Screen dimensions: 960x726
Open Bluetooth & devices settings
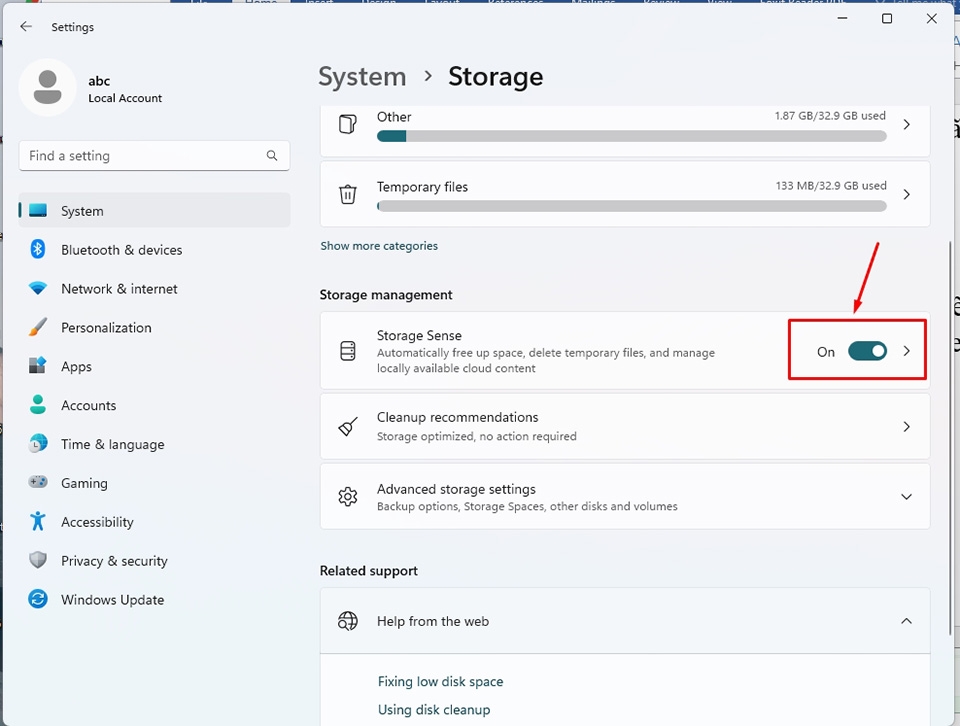[154, 250]
